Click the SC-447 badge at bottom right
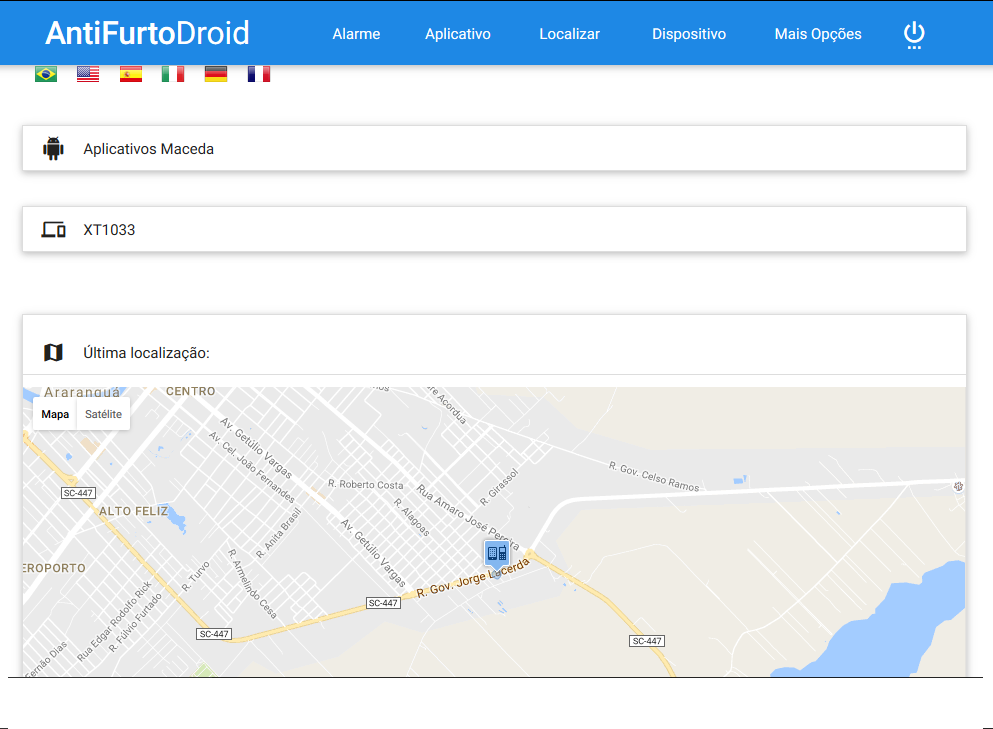Viewport: 993px width, 729px height. pyautogui.click(x=647, y=641)
